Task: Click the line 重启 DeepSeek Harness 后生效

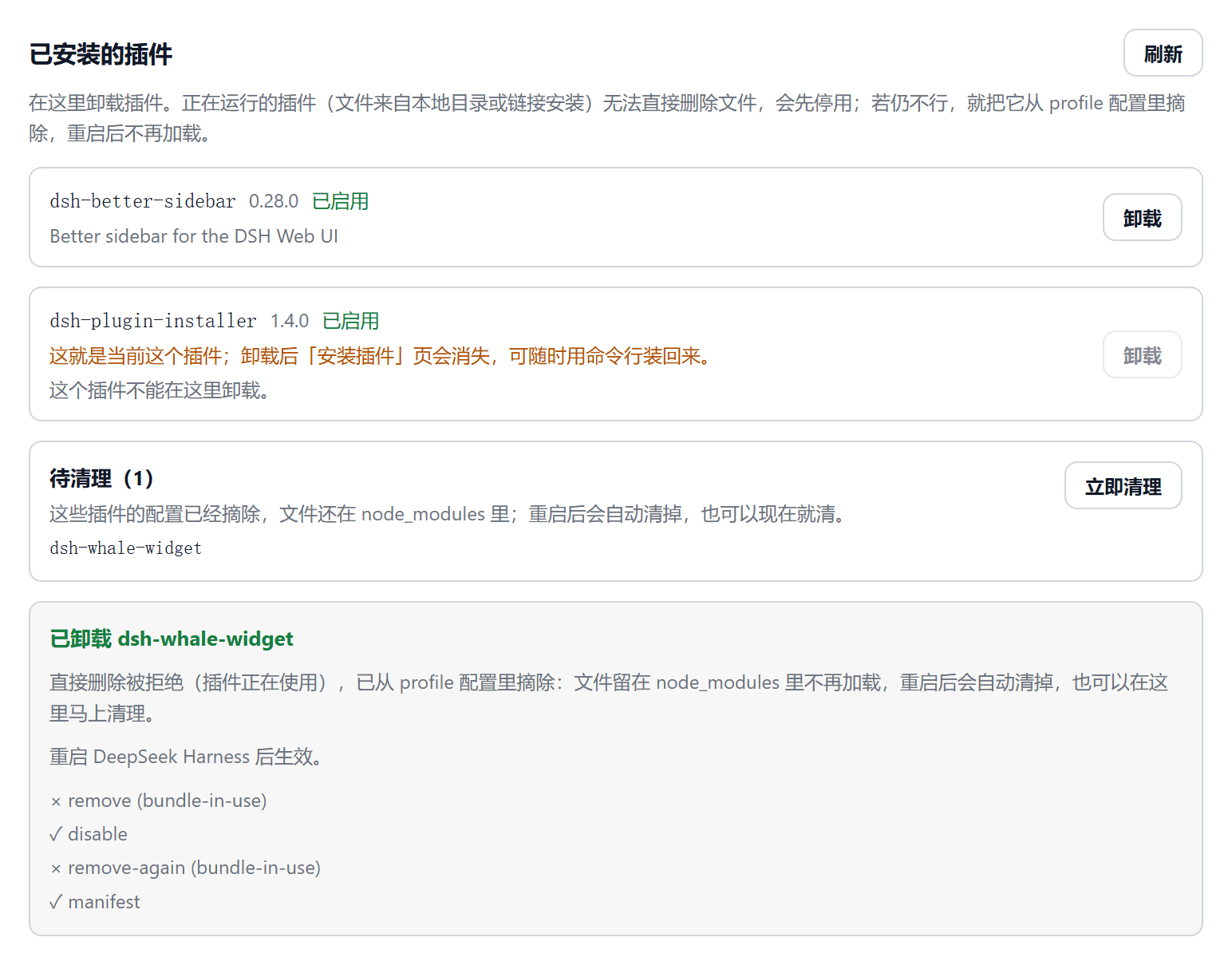Action: point(186,757)
